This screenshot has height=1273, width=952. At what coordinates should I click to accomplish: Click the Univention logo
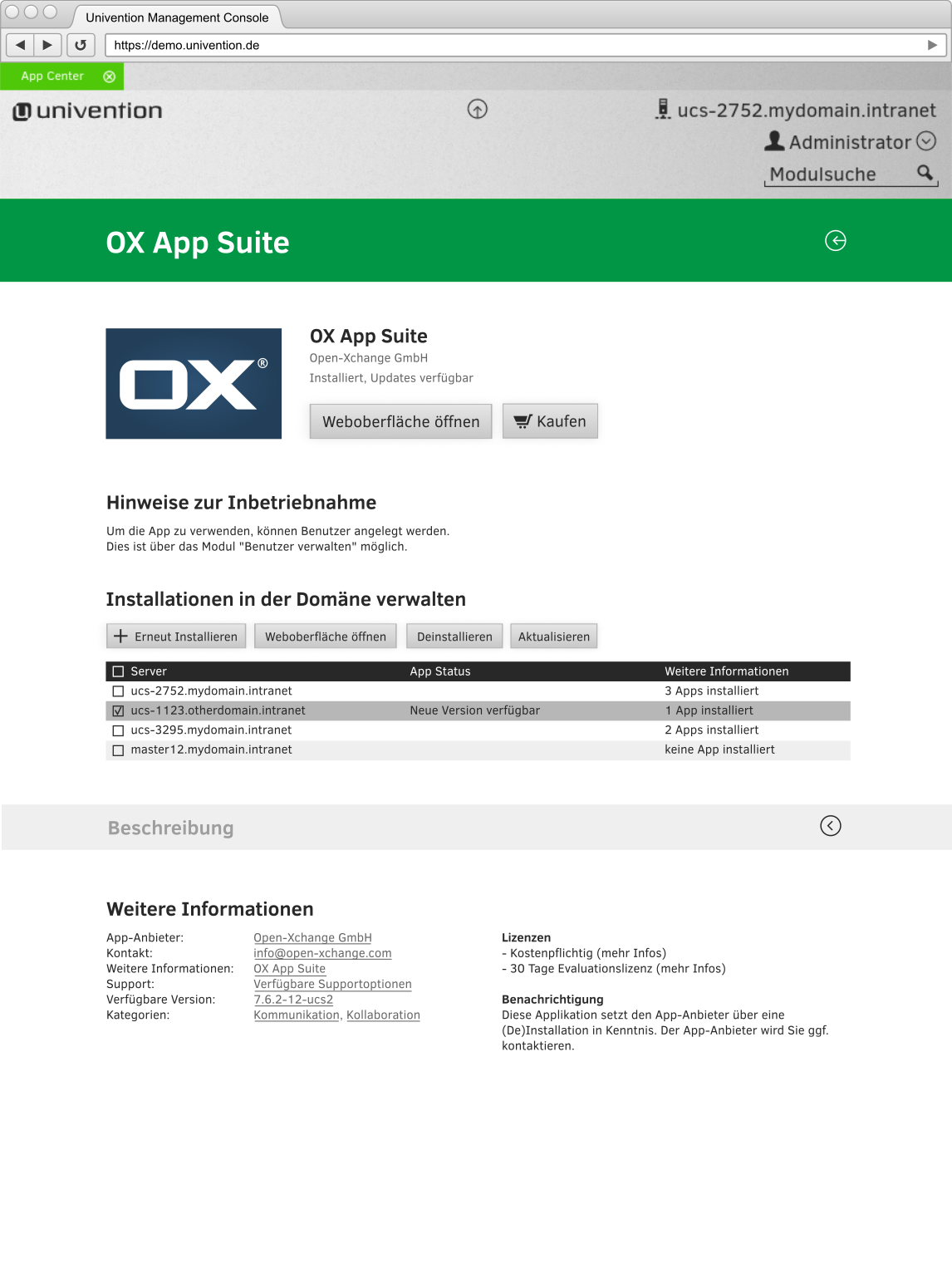88,111
